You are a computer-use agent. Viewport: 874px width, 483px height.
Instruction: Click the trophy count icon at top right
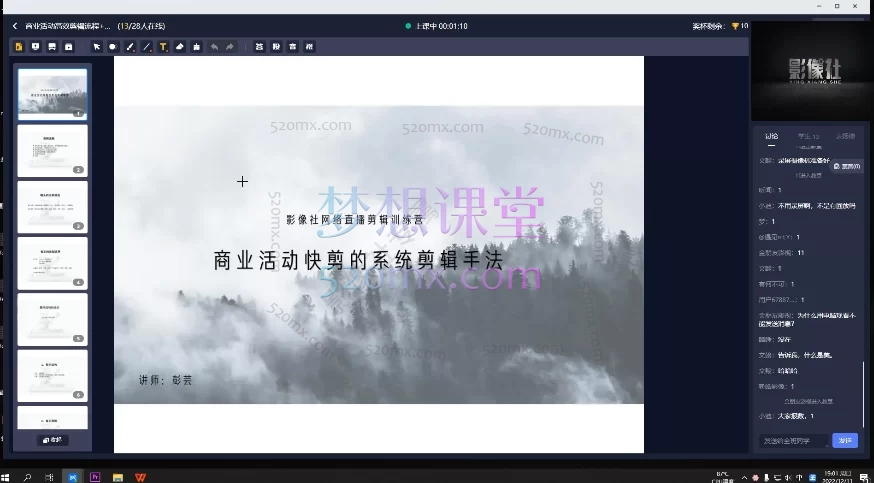tap(735, 26)
